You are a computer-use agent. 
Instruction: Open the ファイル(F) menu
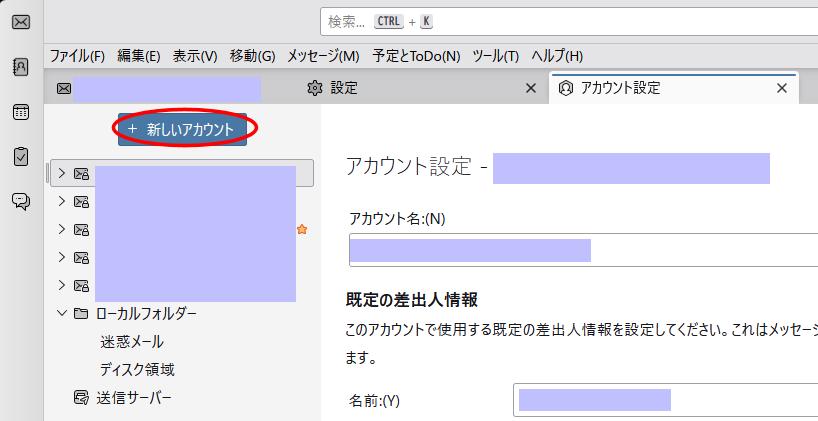pos(77,56)
